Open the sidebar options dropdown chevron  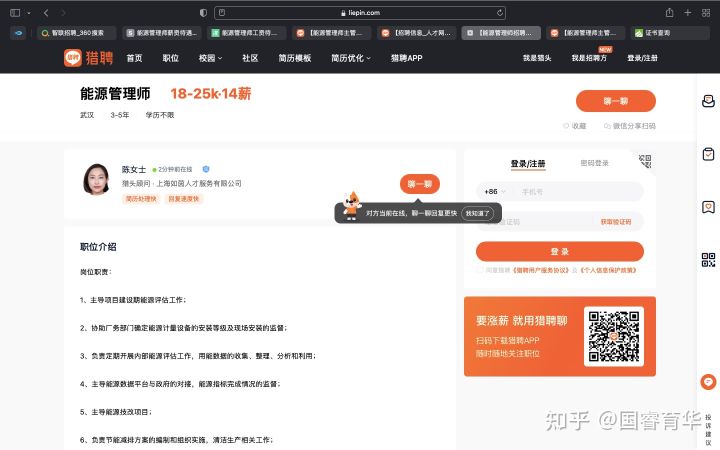click(x=28, y=13)
